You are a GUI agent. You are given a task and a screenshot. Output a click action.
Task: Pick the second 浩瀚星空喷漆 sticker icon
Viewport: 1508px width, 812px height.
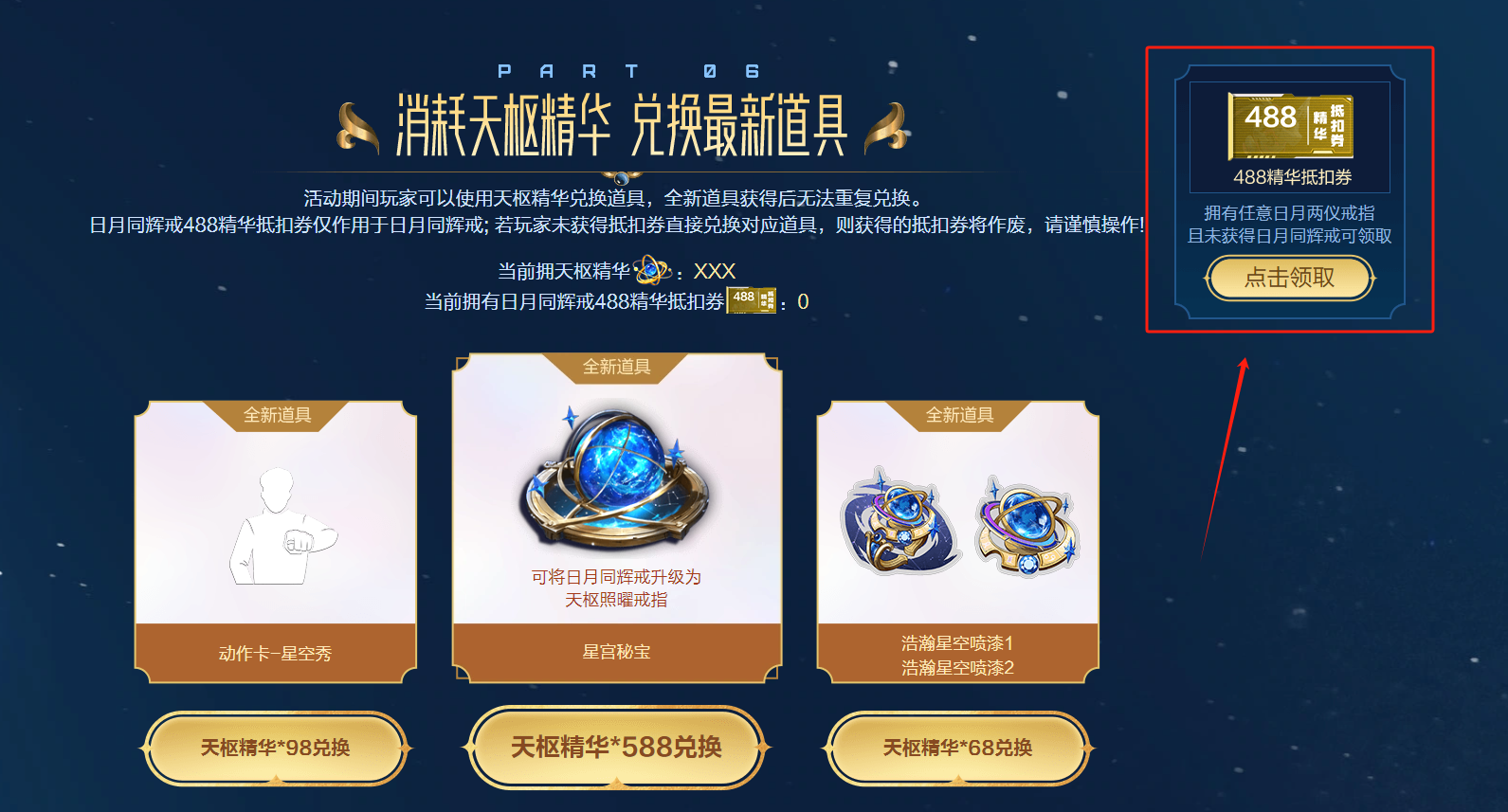pos(1027,524)
